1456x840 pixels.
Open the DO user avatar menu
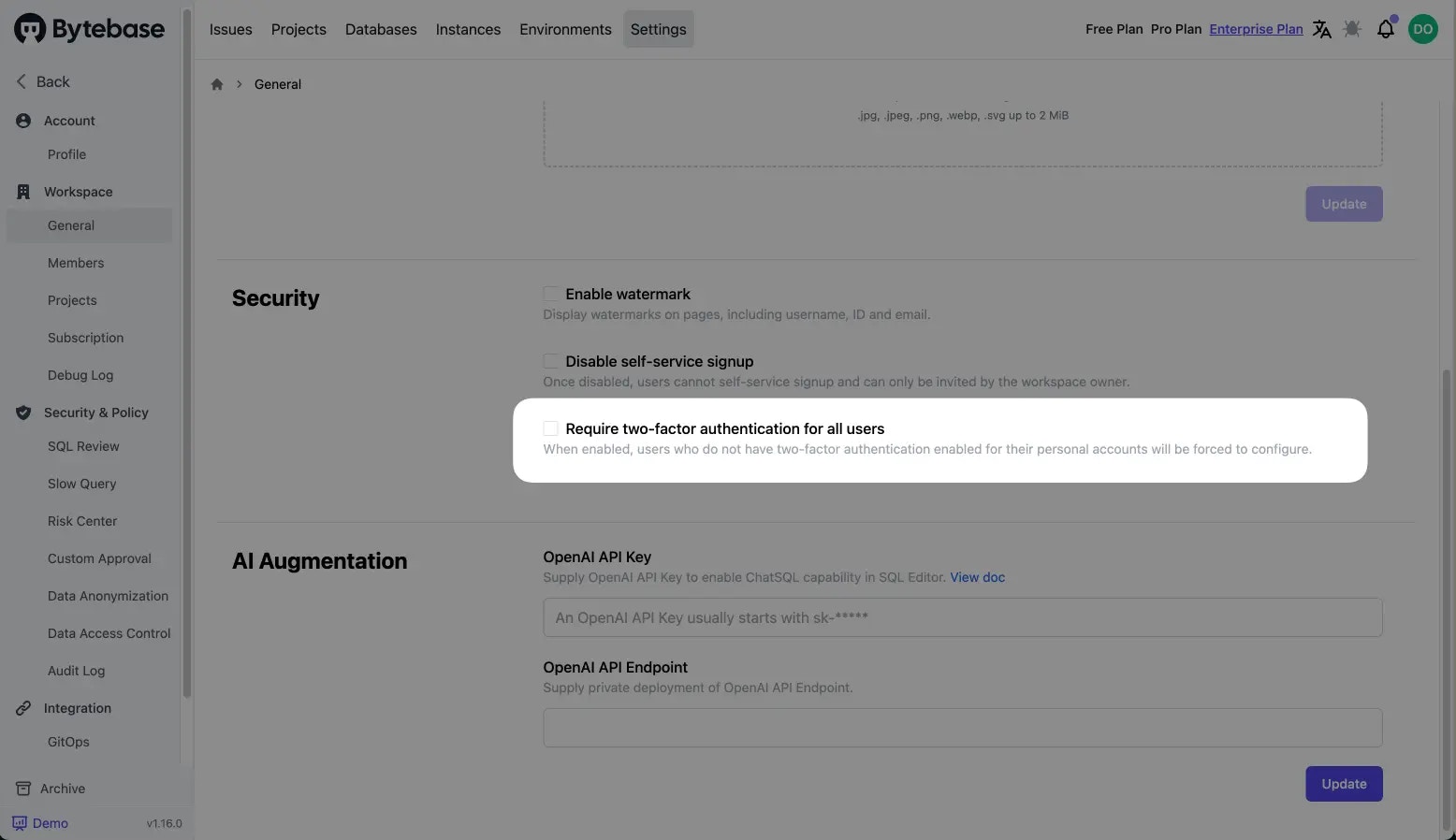point(1423,29)
